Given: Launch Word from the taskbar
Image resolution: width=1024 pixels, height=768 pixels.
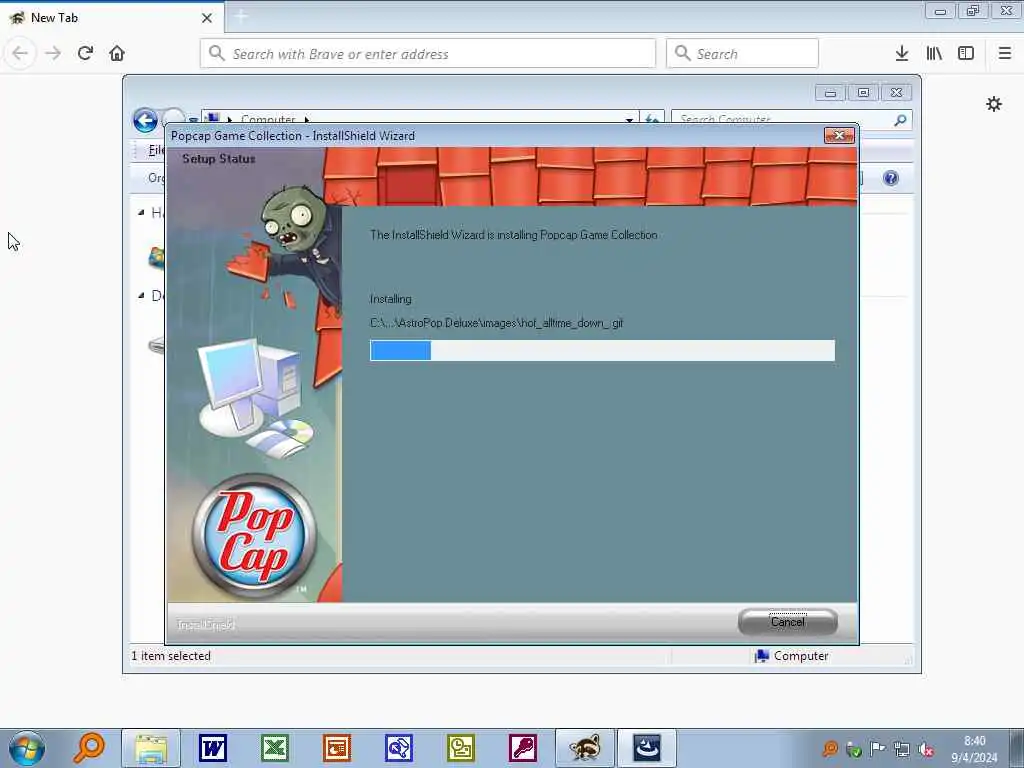Looking at the screenshot, I should click(x=213, y=748).
